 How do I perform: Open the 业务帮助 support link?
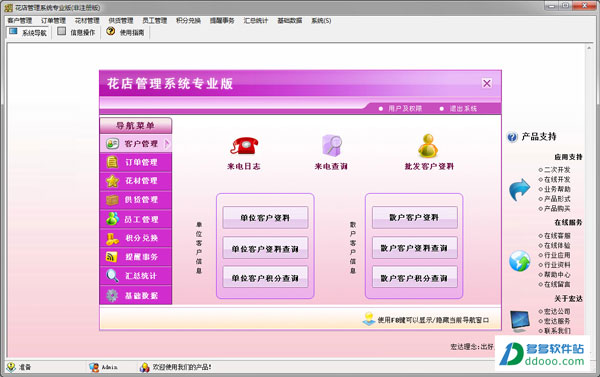click(557, 189)
